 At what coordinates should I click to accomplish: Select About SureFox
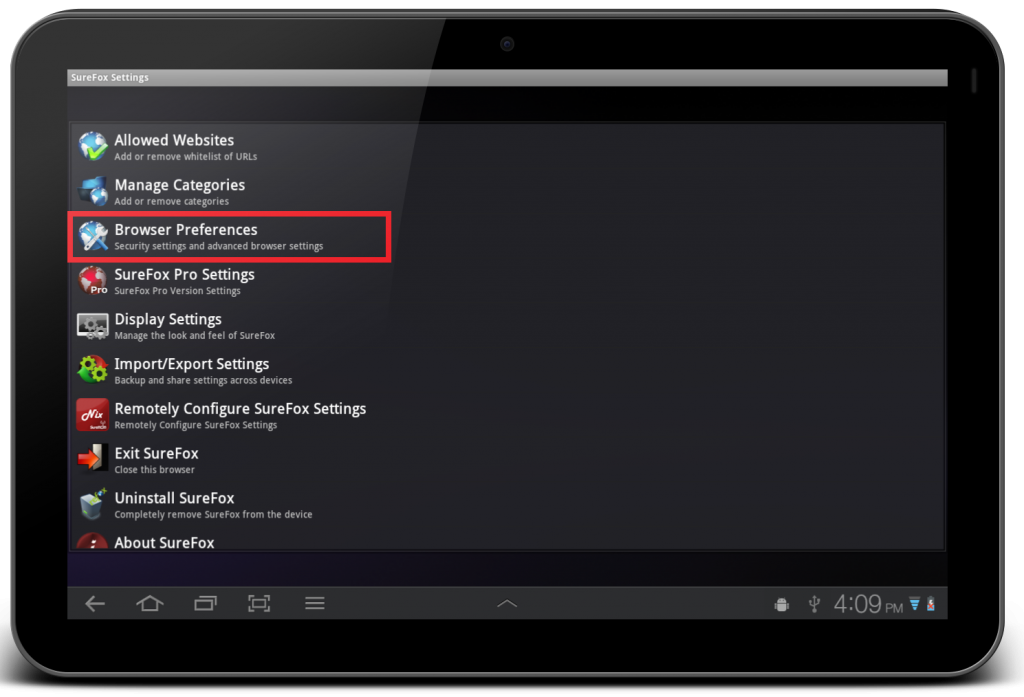tap(507, 540)
